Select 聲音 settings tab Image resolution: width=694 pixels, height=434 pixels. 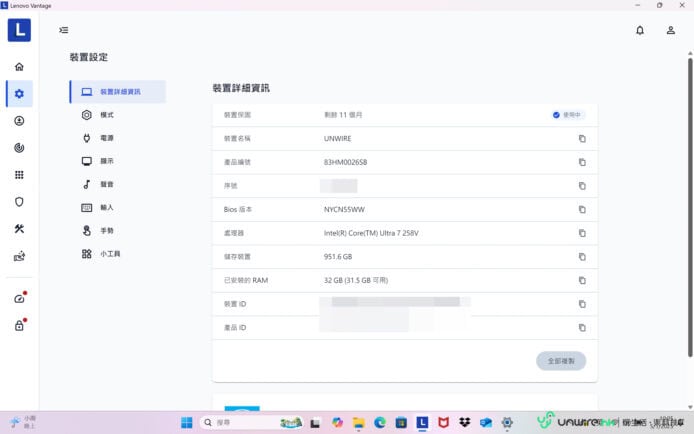tap(118, 184)
